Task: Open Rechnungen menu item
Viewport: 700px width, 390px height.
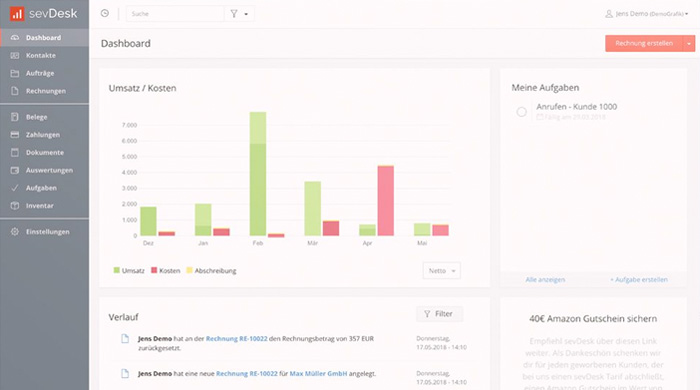Action: 45,91
